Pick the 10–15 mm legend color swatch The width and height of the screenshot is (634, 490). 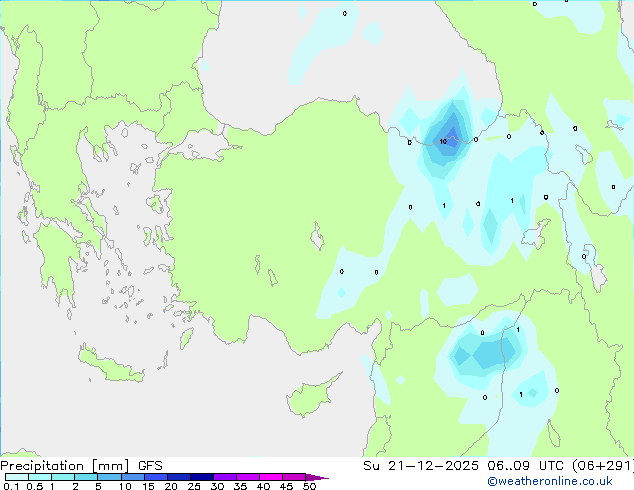pos(132,477)
